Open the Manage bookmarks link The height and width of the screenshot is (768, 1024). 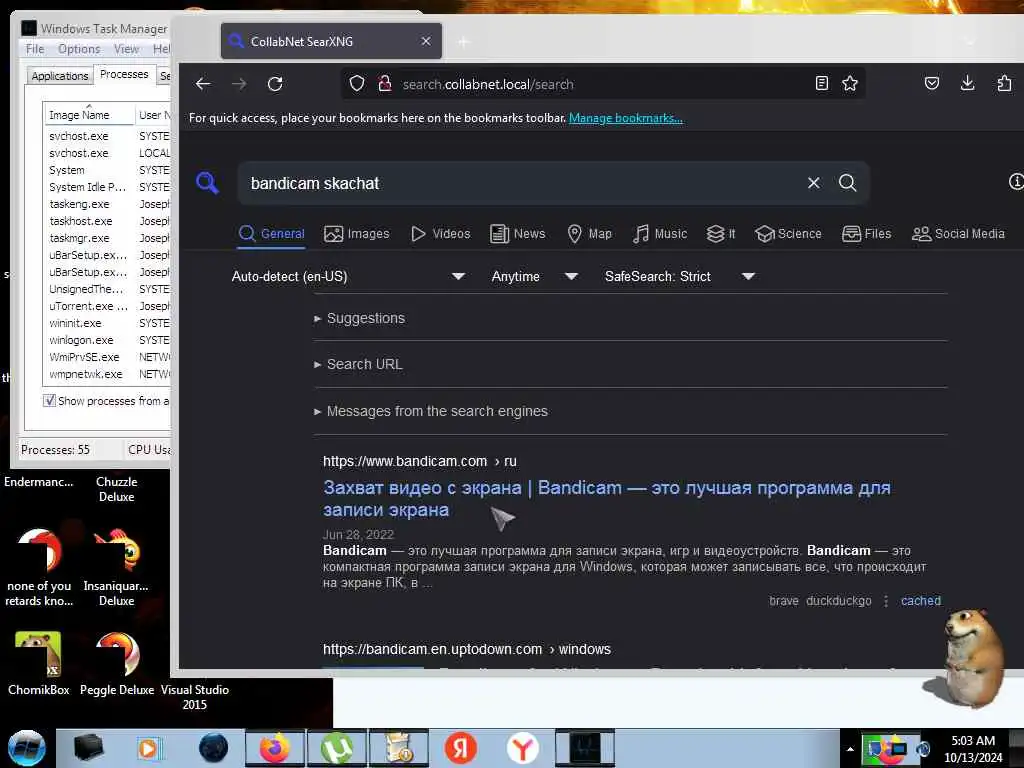pyautogui.click(x=626, y=118)
